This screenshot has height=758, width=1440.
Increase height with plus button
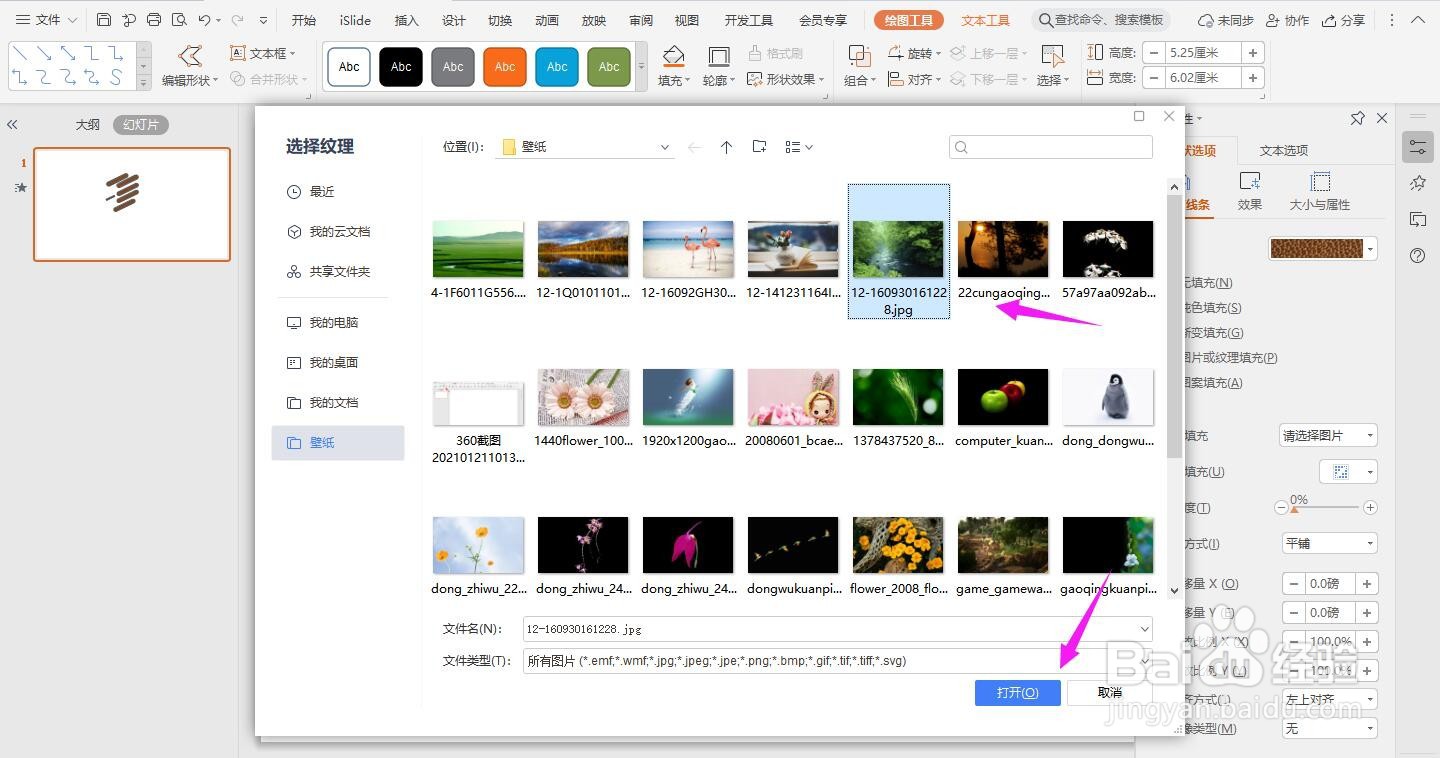pos(1253,53)
